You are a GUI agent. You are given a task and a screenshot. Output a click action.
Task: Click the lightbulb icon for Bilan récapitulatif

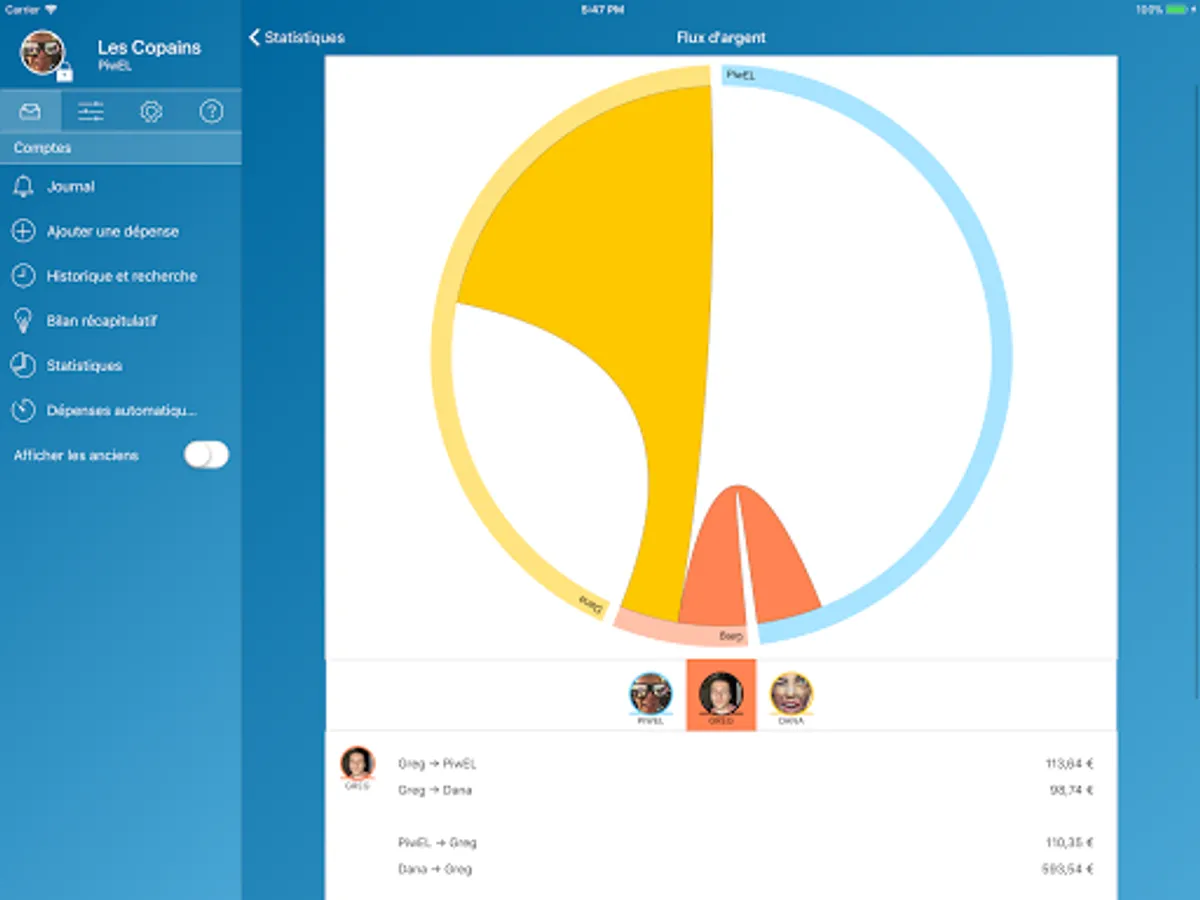click(x=23, y=321)
